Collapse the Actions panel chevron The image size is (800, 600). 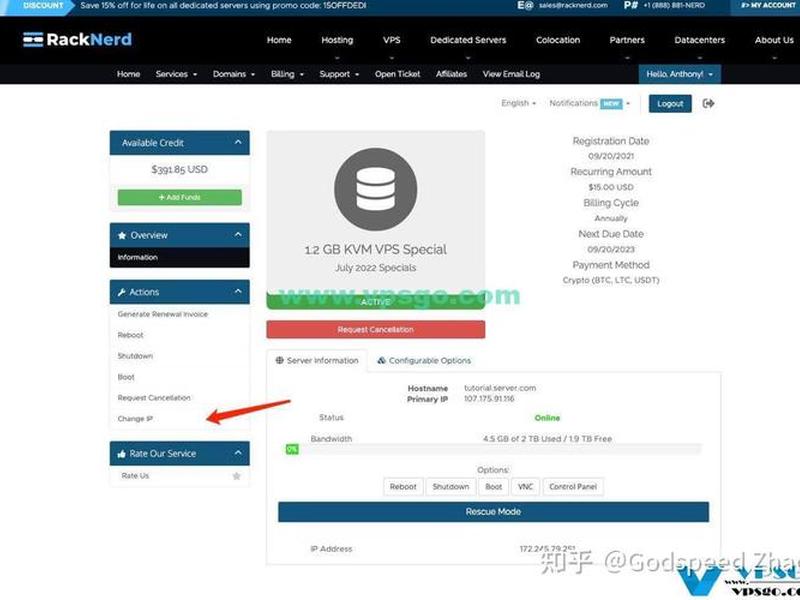point(238,291)
